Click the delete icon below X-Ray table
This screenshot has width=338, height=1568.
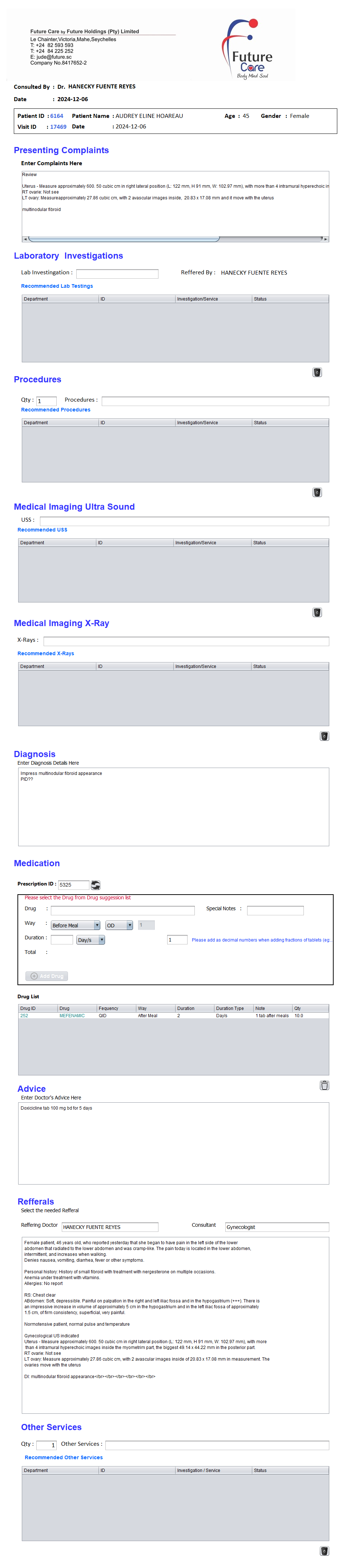pos(324,736)
